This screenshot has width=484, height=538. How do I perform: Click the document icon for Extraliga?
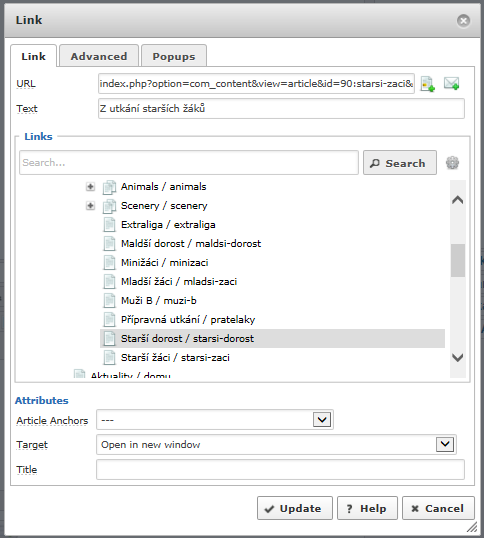tap(109, 225)
